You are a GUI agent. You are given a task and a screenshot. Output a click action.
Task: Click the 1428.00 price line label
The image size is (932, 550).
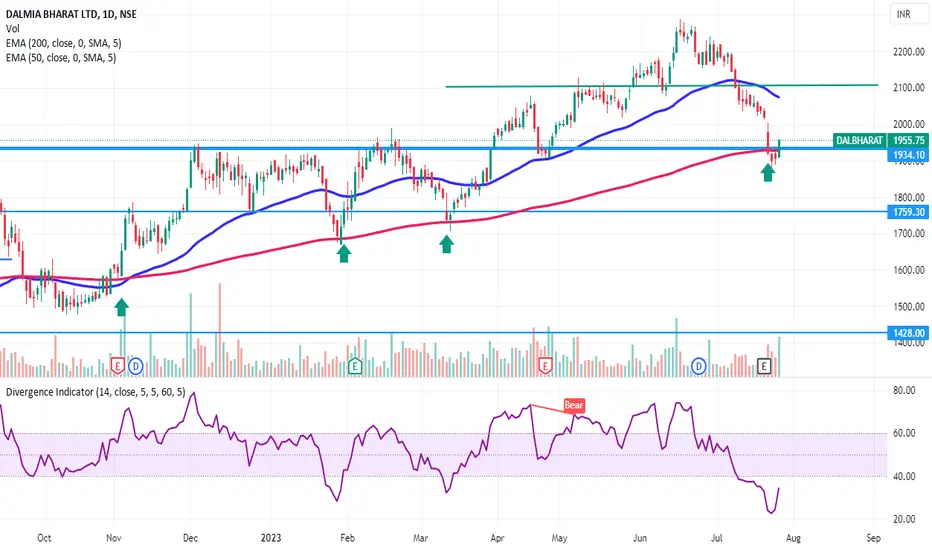(908, 333)
